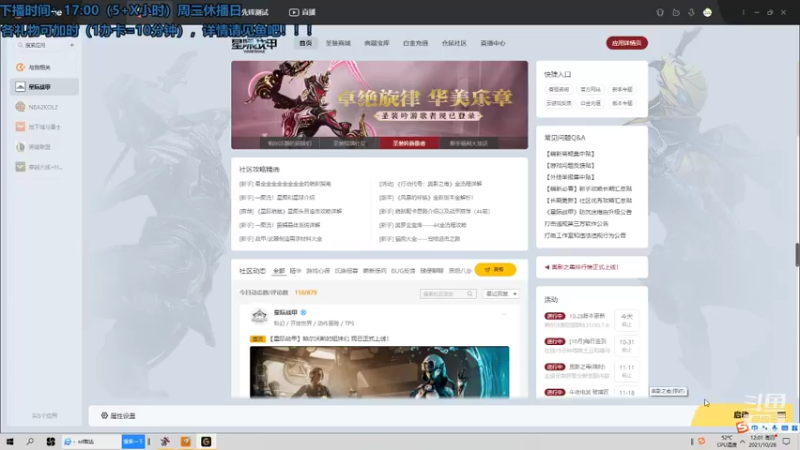Open the 10.28版本更新 activity entry
Viewport: 800px width, 450px height.
(591, 320)
